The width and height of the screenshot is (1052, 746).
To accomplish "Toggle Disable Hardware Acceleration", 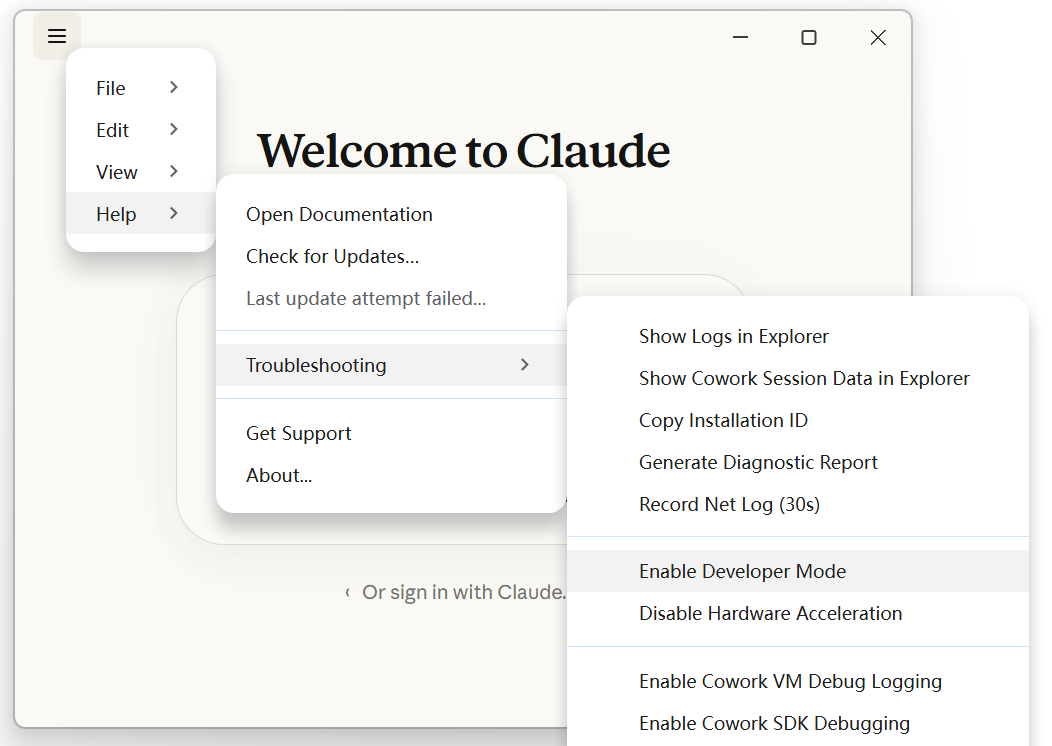I will [798, 613].
